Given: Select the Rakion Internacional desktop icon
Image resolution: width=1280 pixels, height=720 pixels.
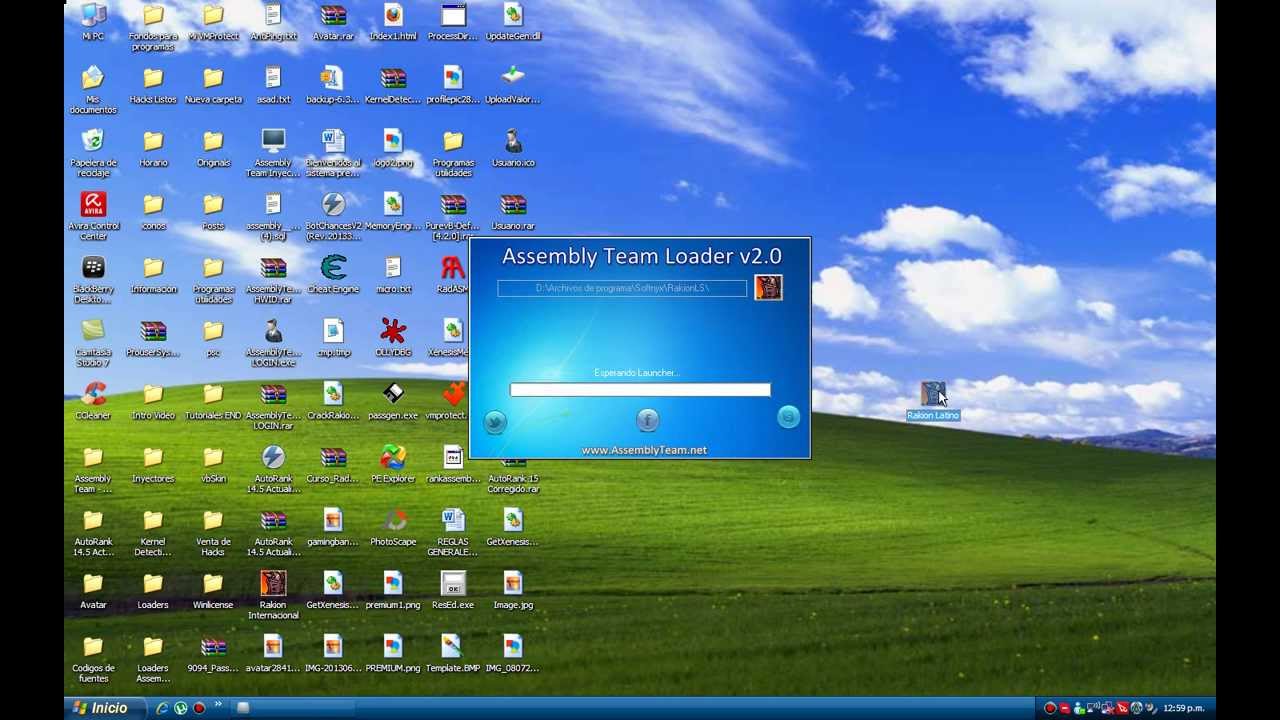Looking at the screenshot, I should [x=273, y=594].
